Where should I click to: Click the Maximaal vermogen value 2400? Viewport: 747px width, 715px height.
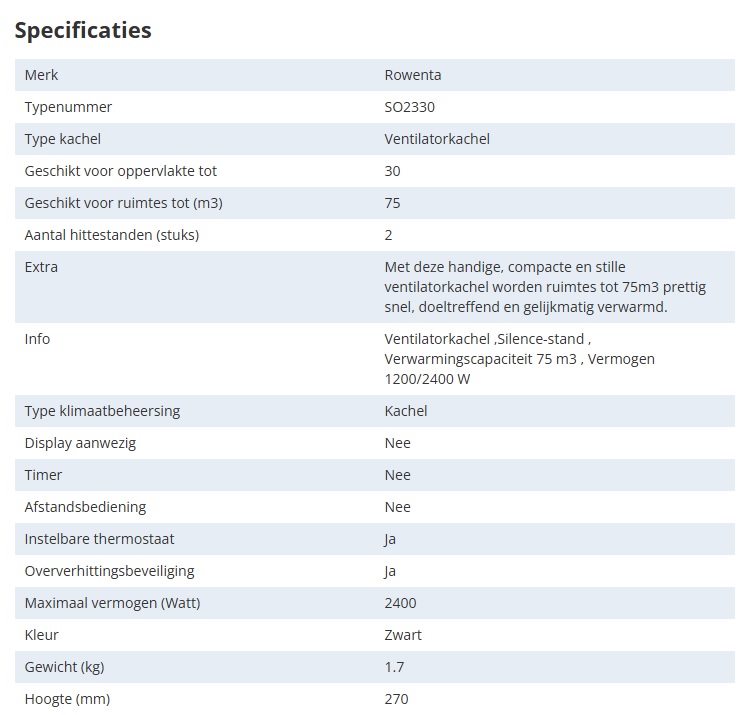pos(400,603)
